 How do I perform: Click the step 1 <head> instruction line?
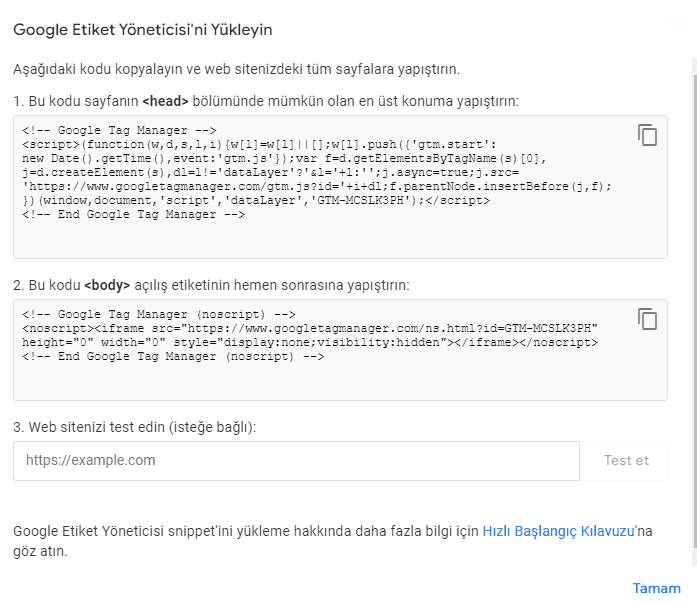click(x=266, y=101)
